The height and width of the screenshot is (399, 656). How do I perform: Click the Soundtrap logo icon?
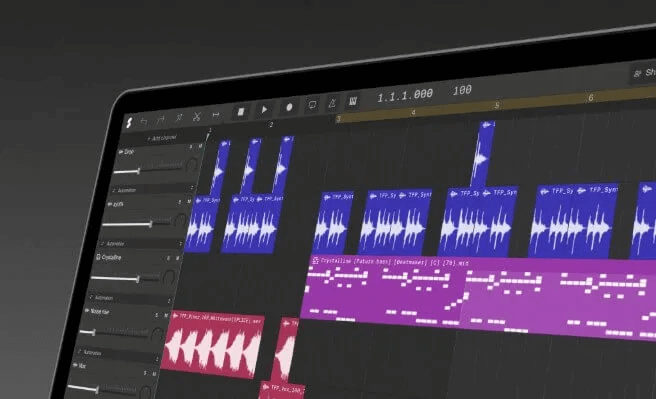(129, 122)
